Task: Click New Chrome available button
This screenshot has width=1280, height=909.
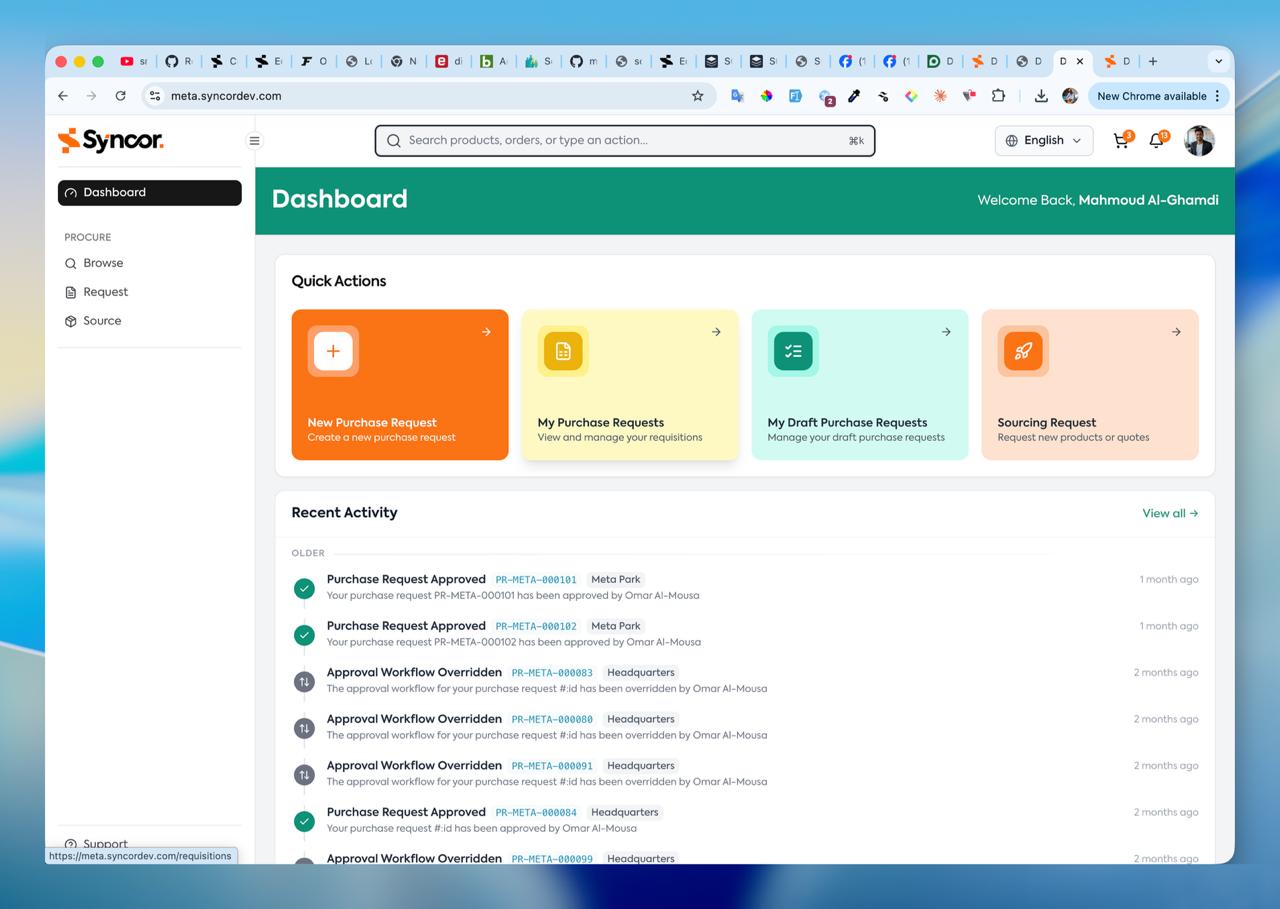Action: tap(1152, 96)
